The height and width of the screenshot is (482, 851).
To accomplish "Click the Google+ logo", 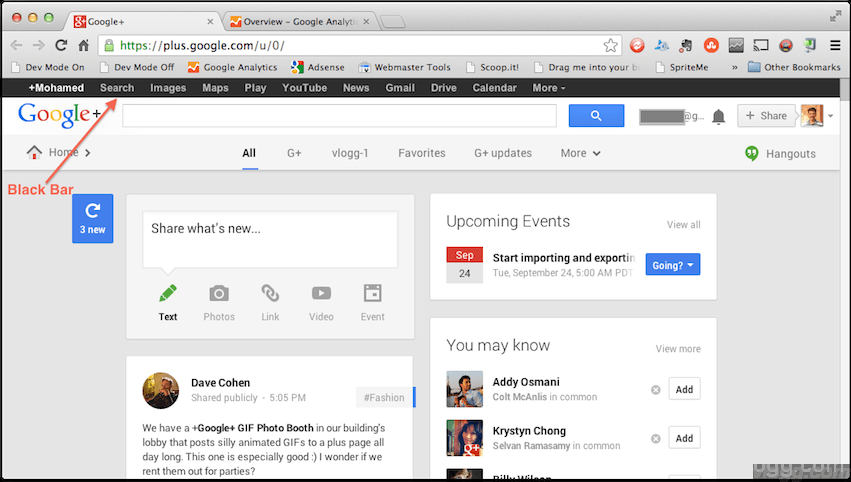I will coord(59,115).
